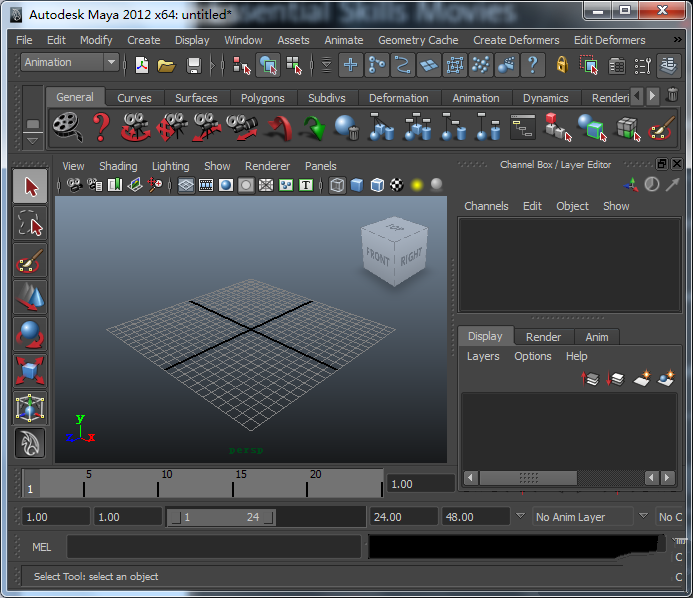Open scene folder icon
693x598 pixels.
pos(166,65)
